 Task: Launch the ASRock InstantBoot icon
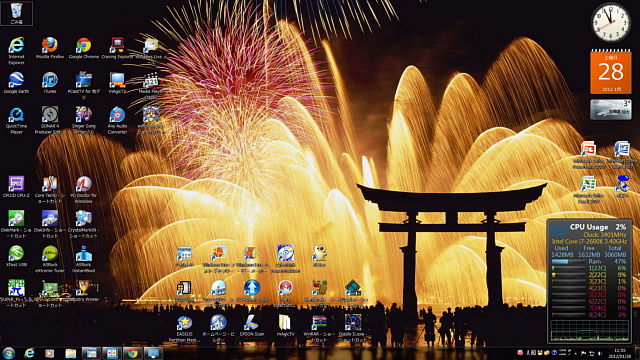coord(84,259)
